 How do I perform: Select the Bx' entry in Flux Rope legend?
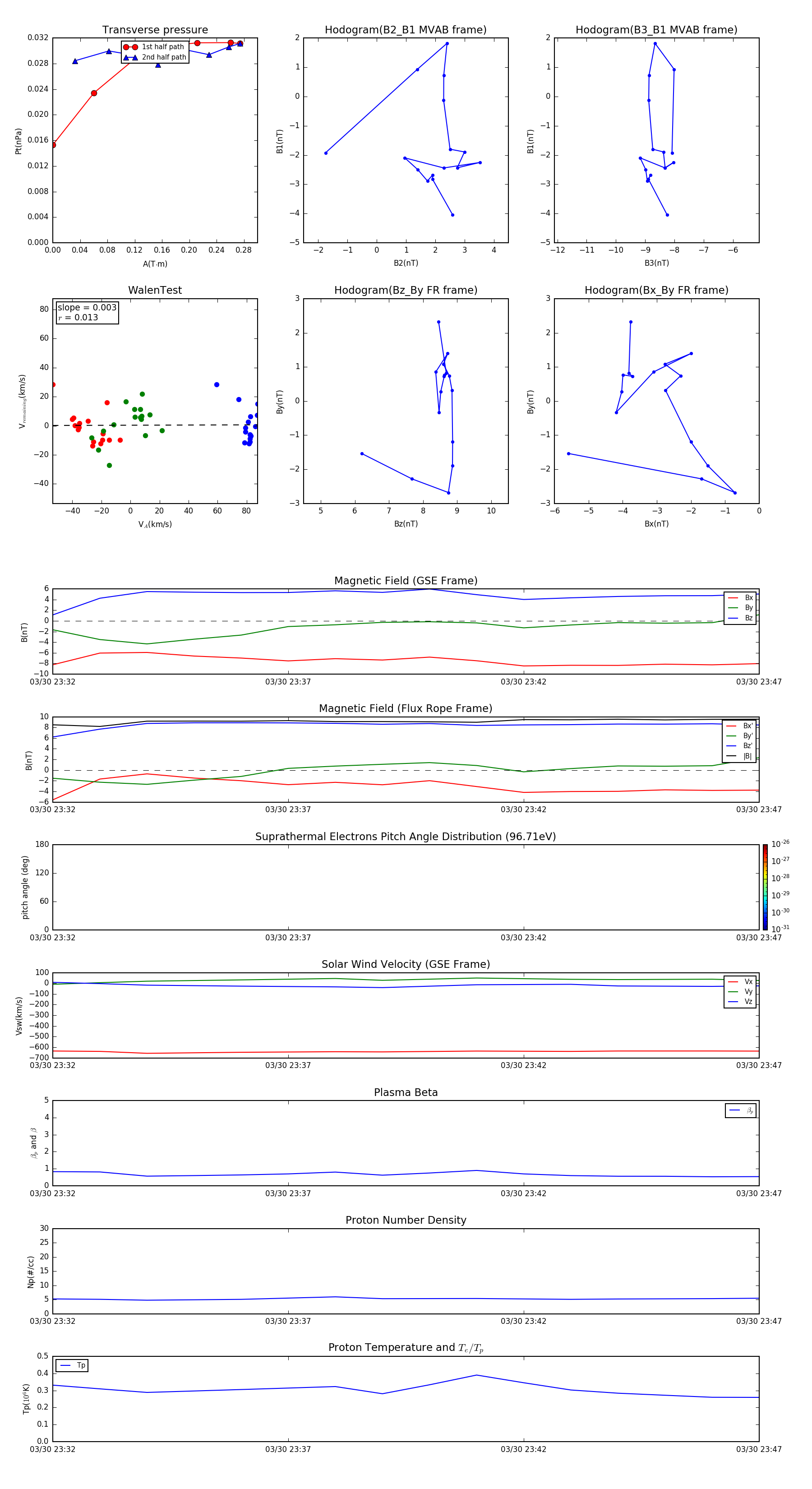click(740, 726)
